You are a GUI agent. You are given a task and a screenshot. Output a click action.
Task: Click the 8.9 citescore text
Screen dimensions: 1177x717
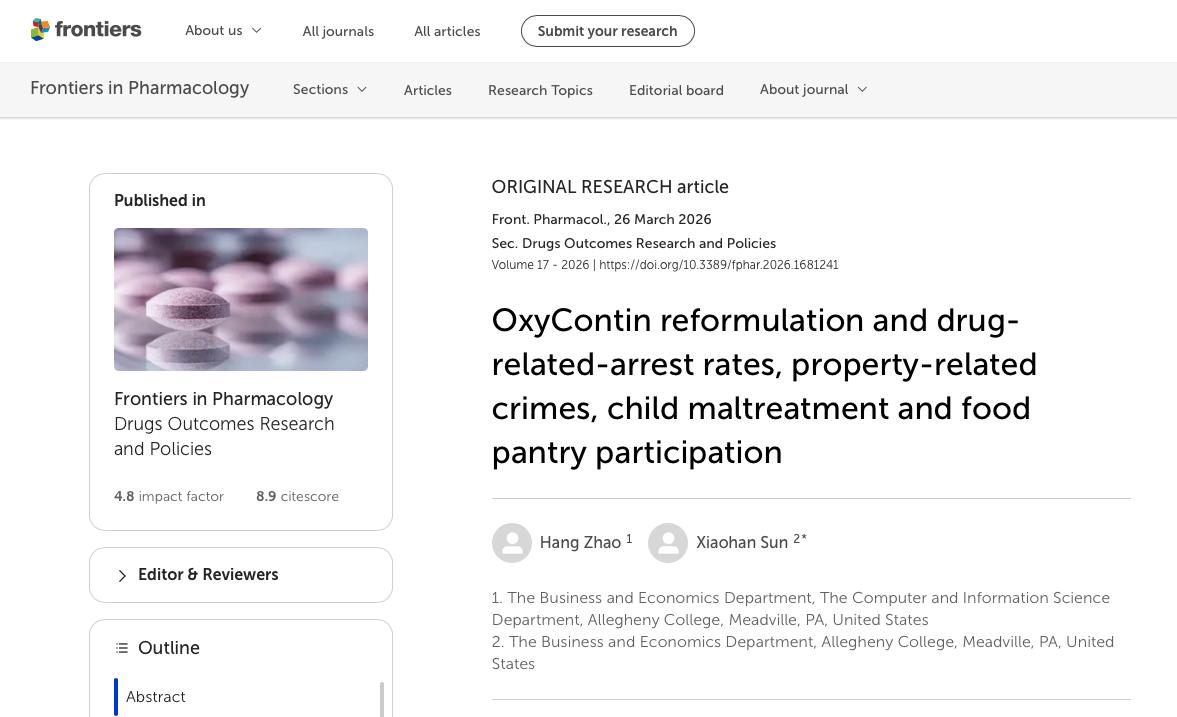click(297, 496)
